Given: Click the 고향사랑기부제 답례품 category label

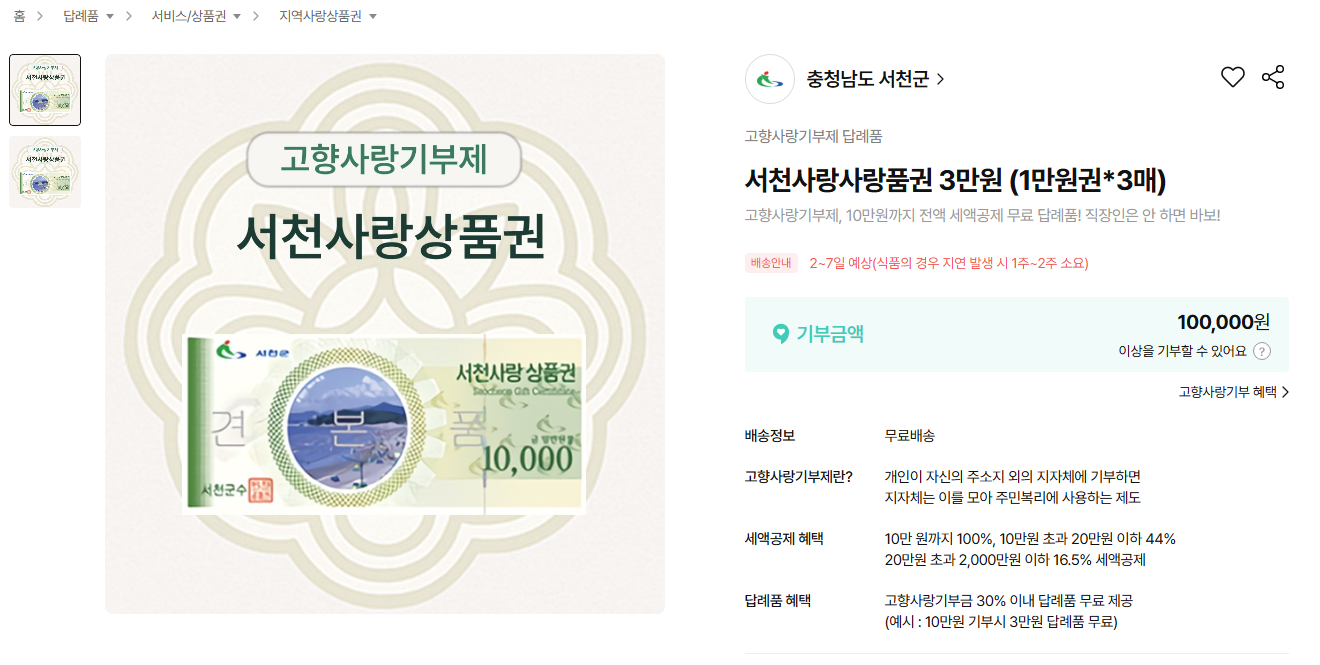Looking at the screenshot, I should (813, 137).
